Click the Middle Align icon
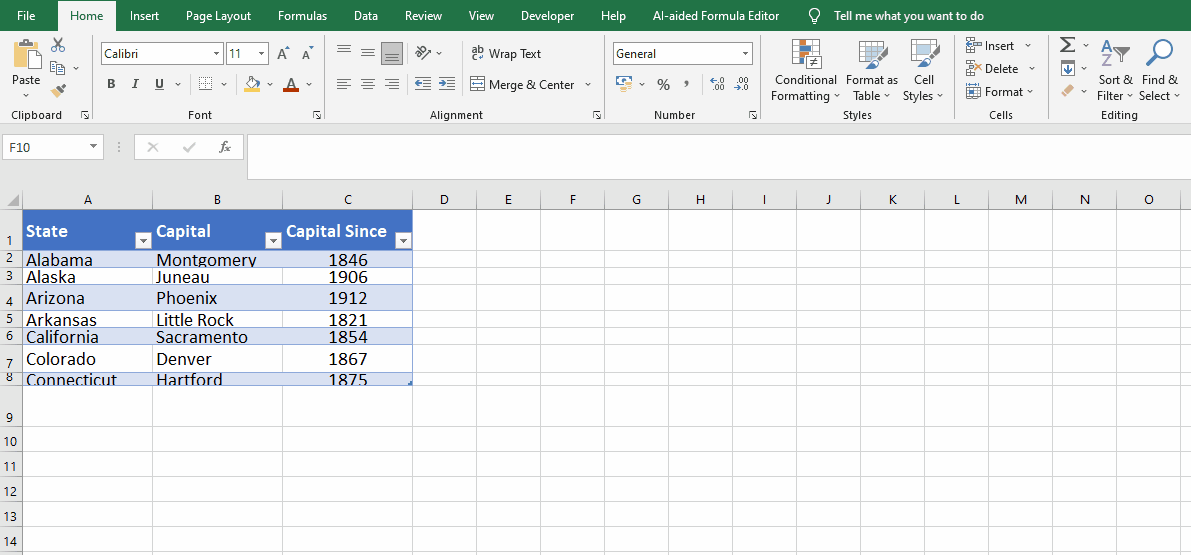The image size is (1191, 555). tap(368, 53)
